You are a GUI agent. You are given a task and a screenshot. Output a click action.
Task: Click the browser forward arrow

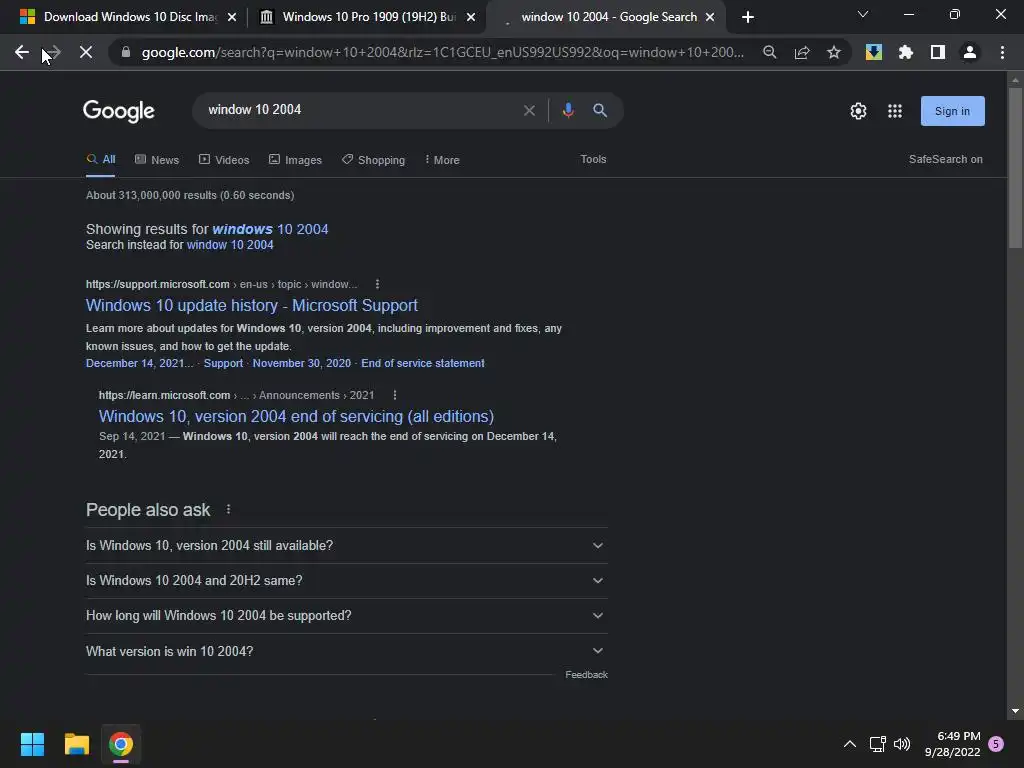point(53,52)
